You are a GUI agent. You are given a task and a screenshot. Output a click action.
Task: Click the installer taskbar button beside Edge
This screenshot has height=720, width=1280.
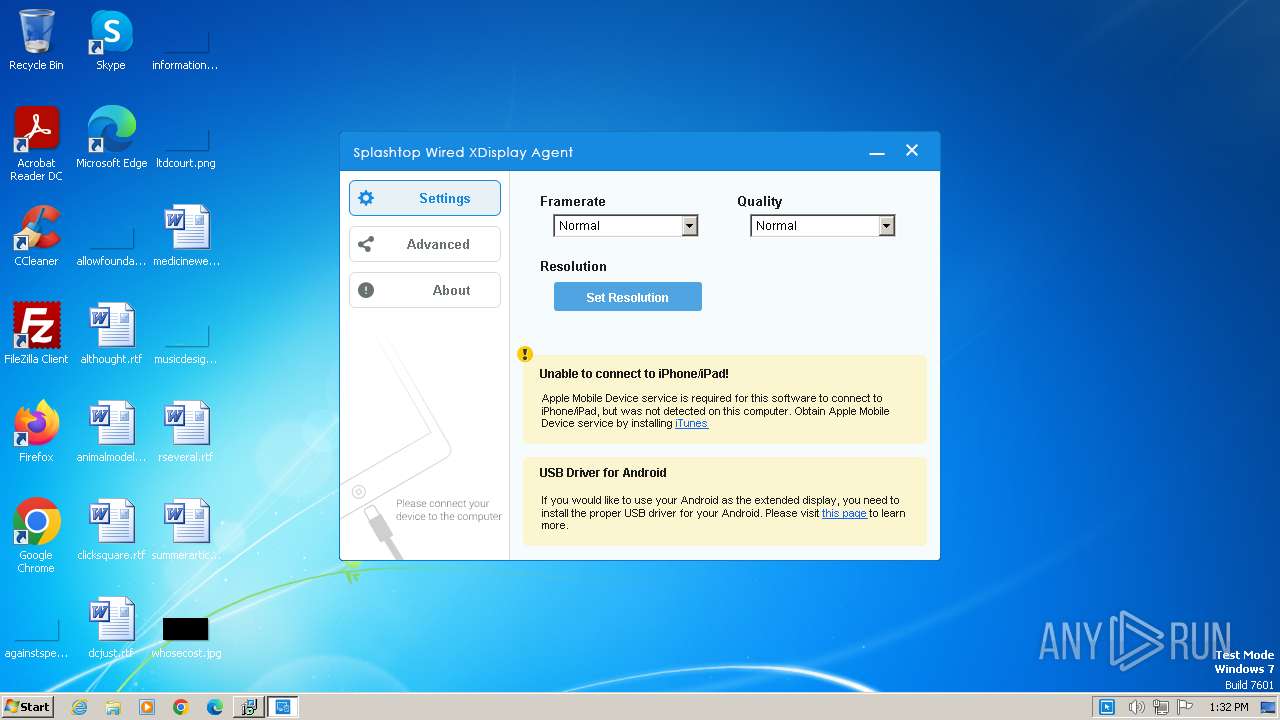[x=249, y=707]
